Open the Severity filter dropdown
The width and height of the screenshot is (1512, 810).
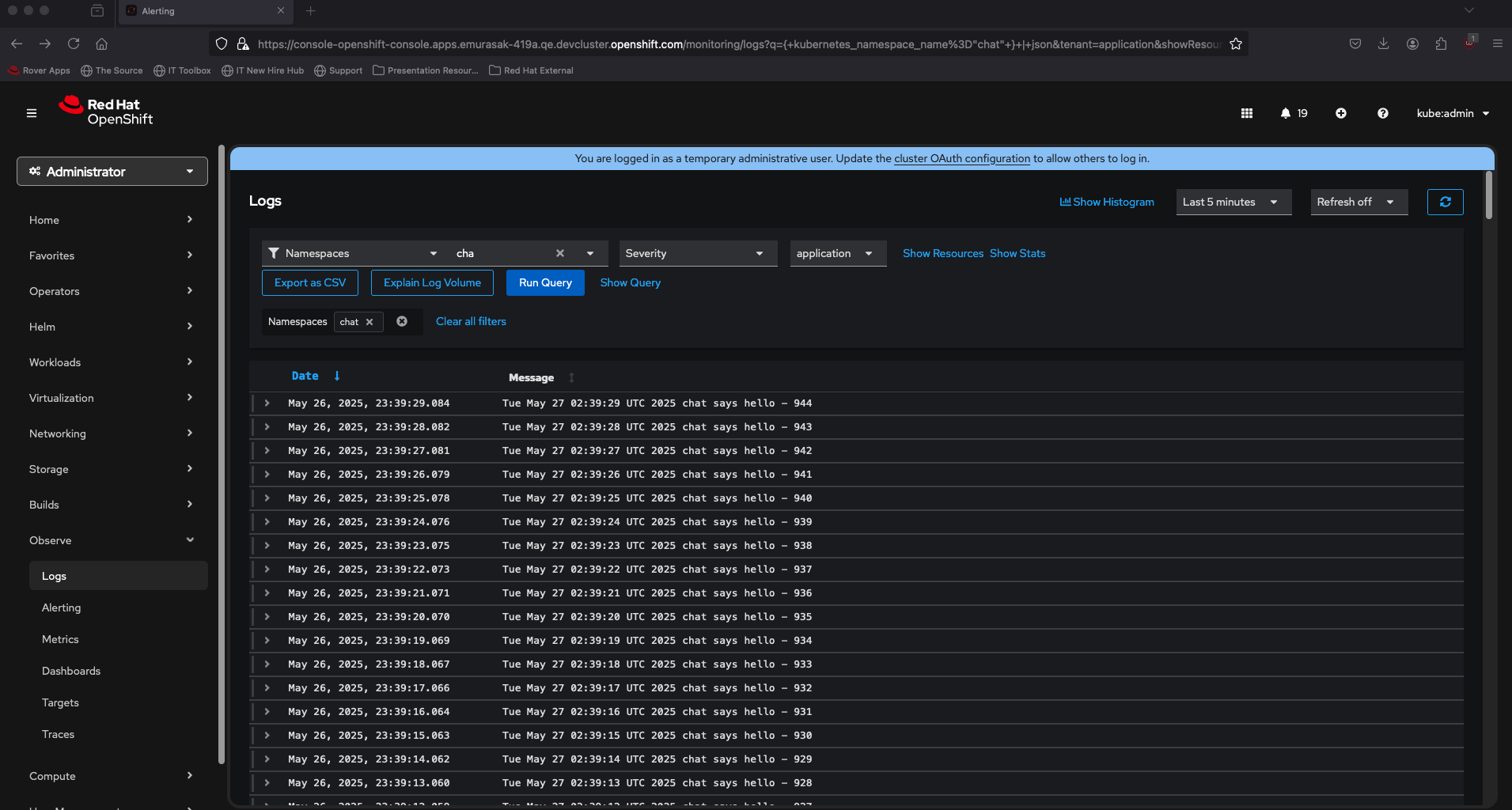pyautogui.click(x=697, y=253)
